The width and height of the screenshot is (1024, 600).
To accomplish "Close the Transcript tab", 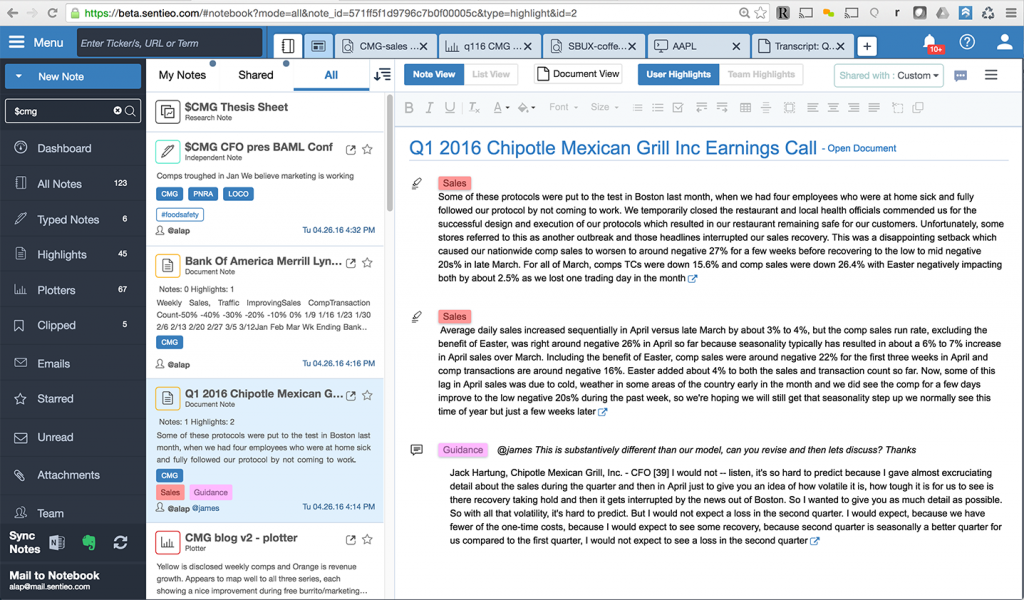I will point(840,46).
